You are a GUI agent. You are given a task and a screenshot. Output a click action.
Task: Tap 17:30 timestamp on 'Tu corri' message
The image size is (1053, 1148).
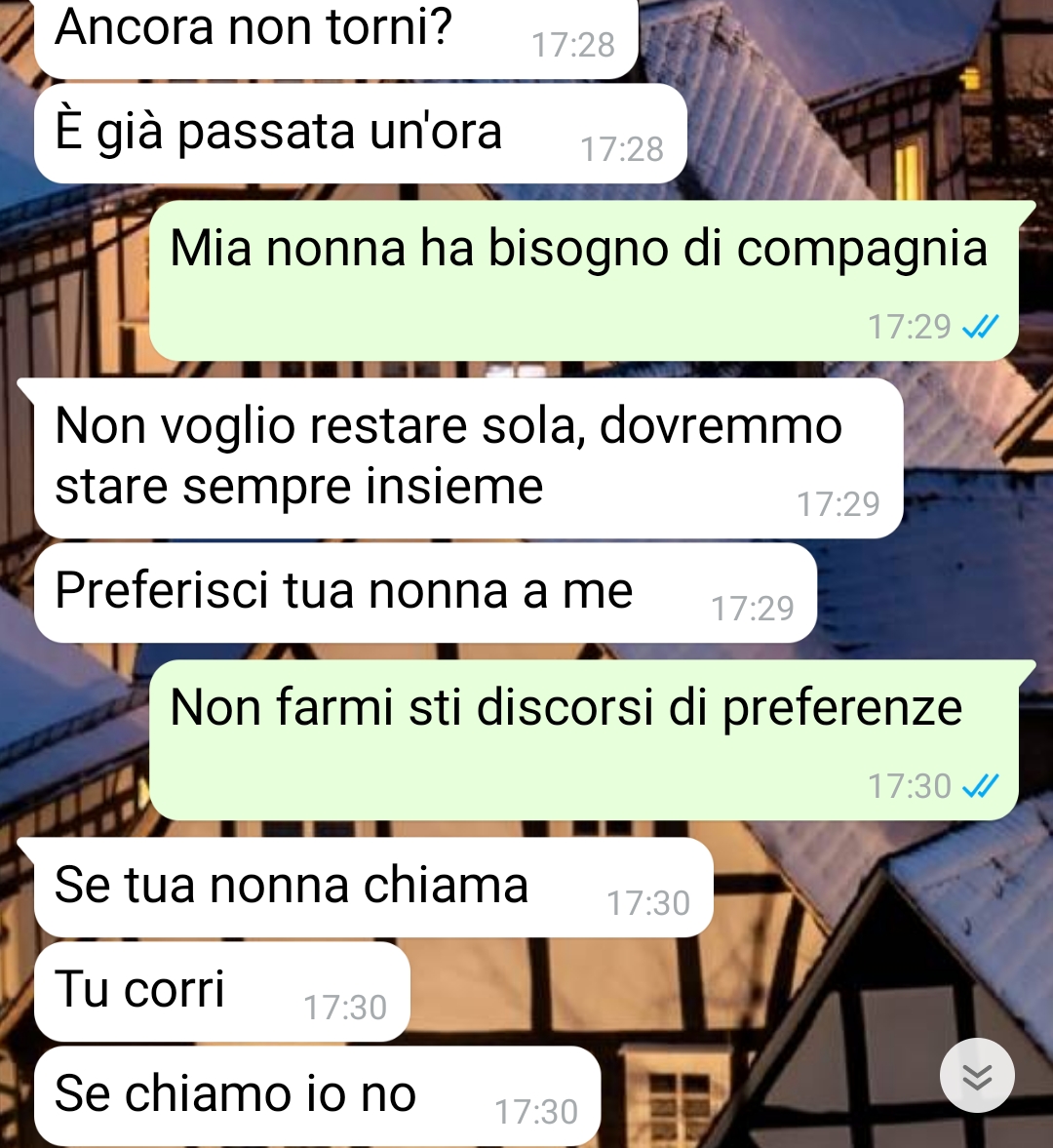[x=344, y=1009]
